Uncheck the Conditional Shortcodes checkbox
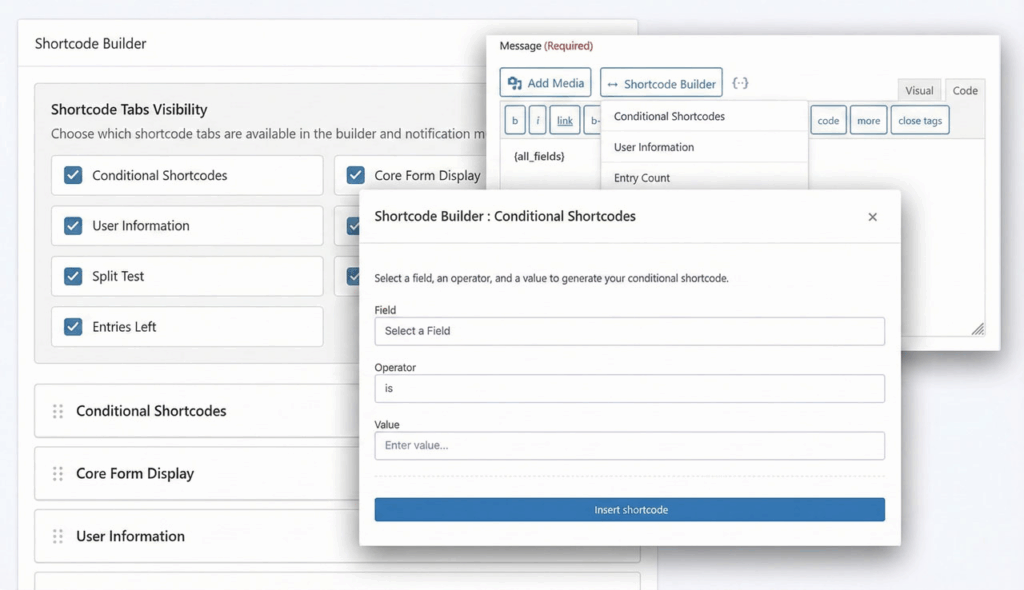1024x590 pixels. click(x=73, y=175)
